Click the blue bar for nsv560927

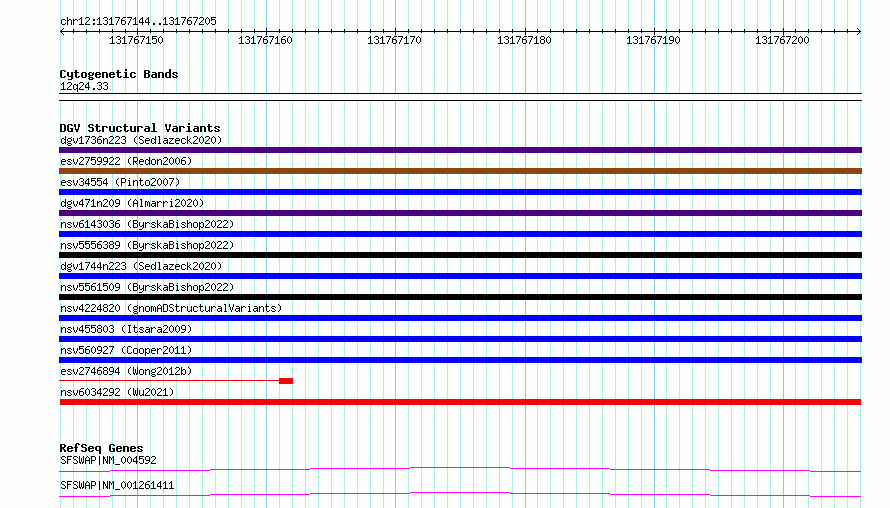coord(460,360)
